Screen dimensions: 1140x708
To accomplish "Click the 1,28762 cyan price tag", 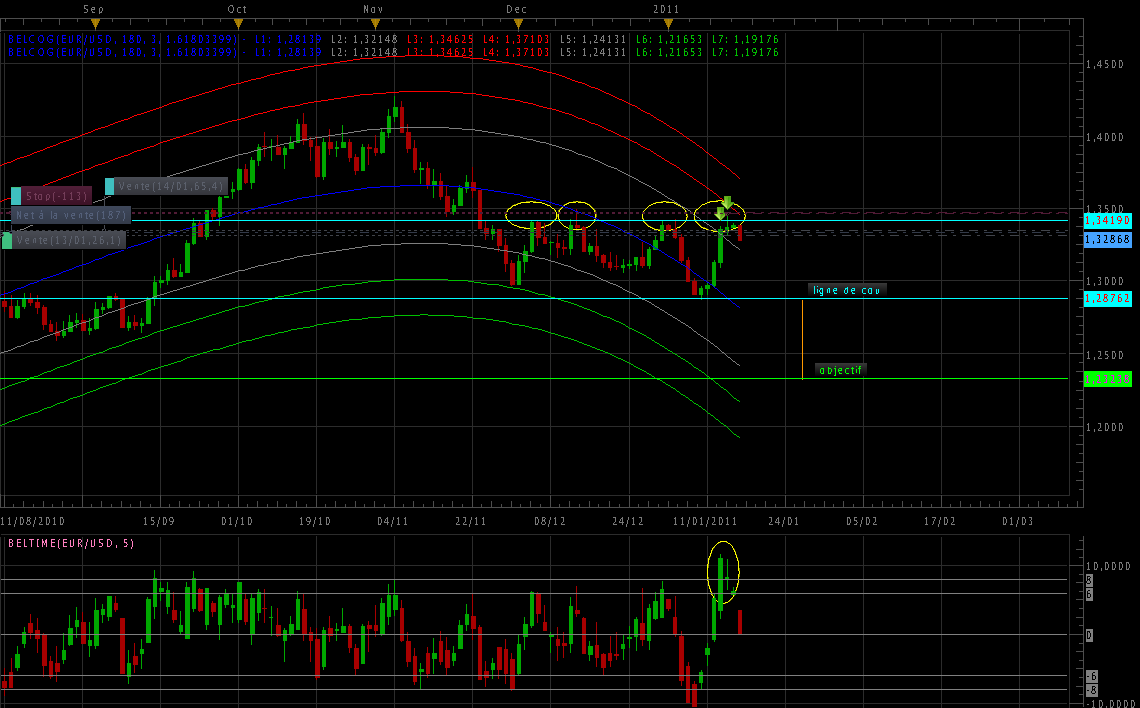I will pyautogui.click(x=1107, y=299).
